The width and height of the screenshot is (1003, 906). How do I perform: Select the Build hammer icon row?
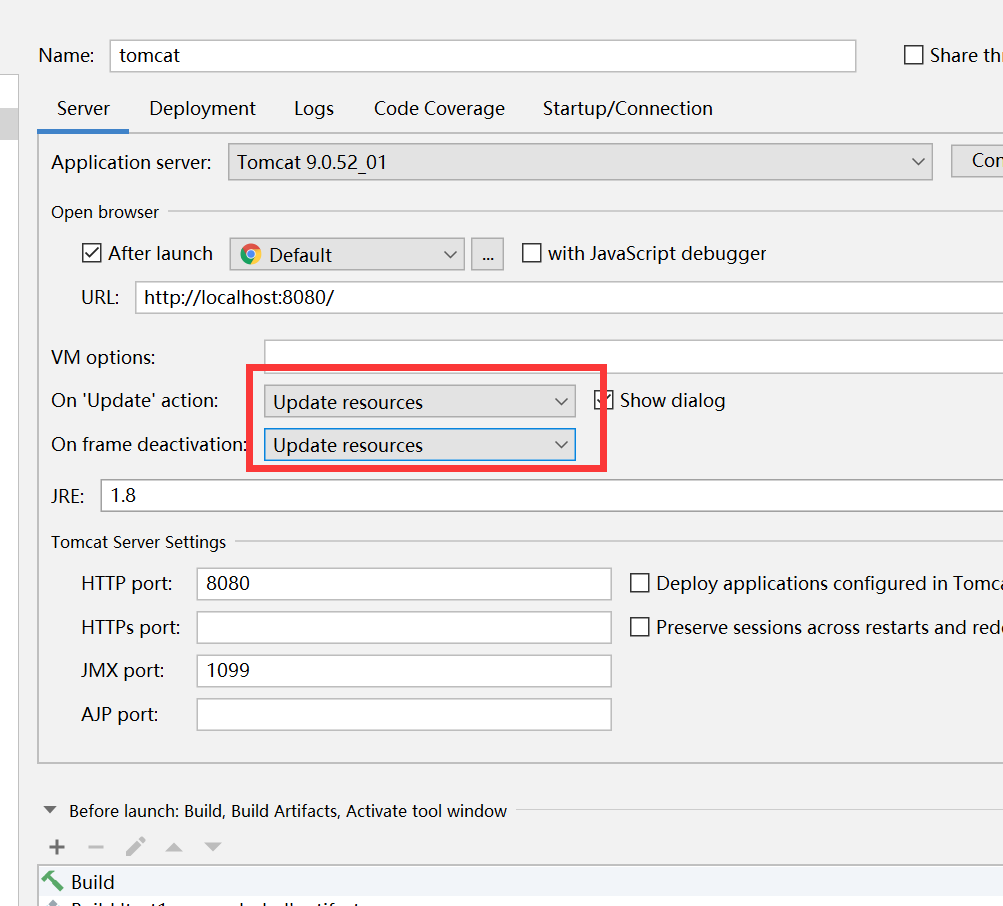pos(521,882)
